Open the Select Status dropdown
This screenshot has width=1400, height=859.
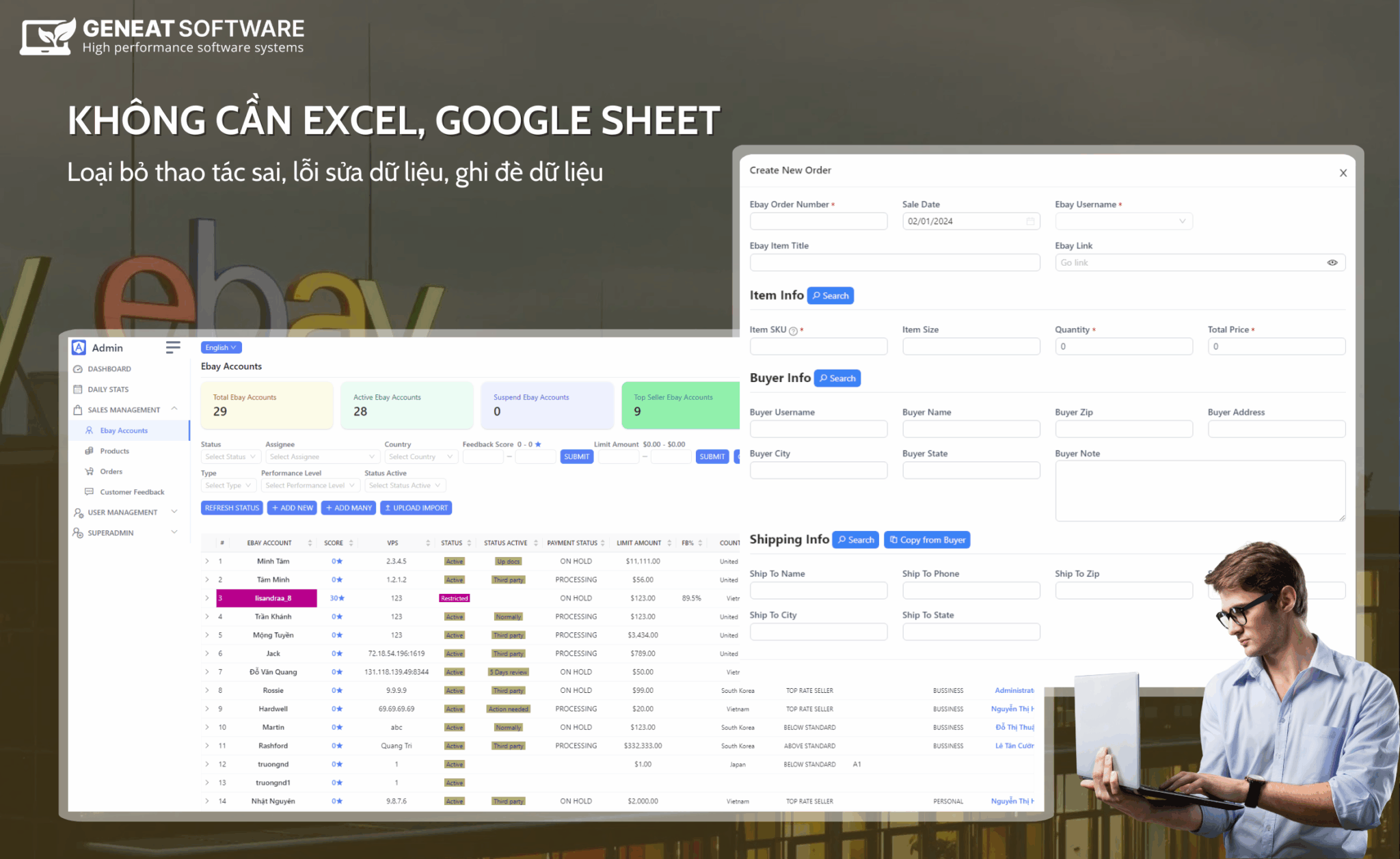tap(230, 456)
